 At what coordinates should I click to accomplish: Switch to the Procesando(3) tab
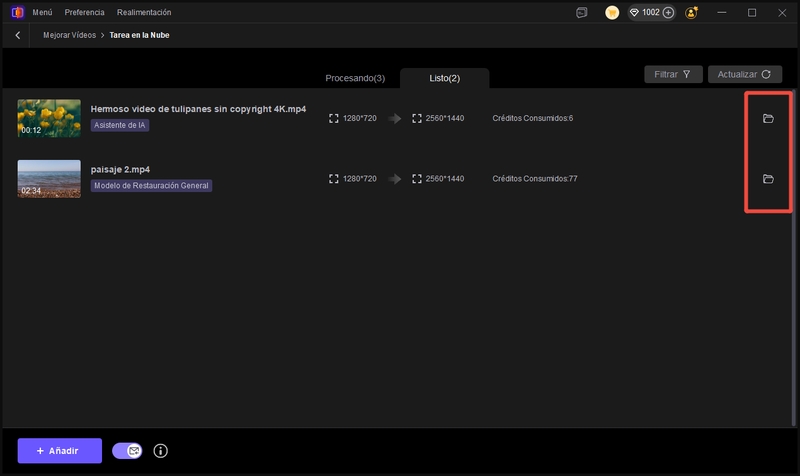tap(355, 78)
